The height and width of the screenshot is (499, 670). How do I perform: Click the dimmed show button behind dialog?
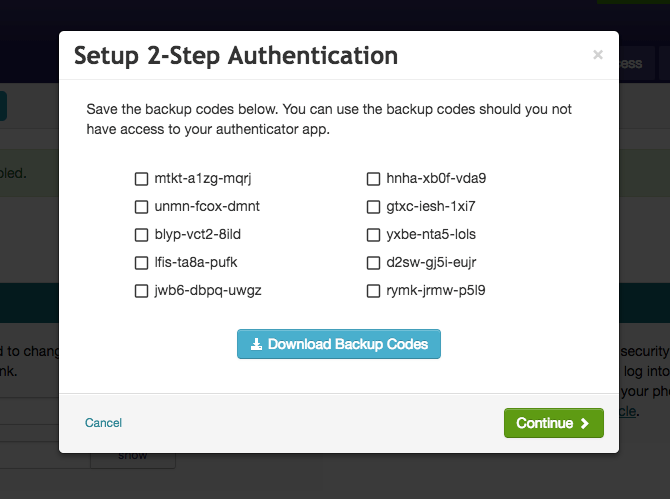tap(133, 458)
